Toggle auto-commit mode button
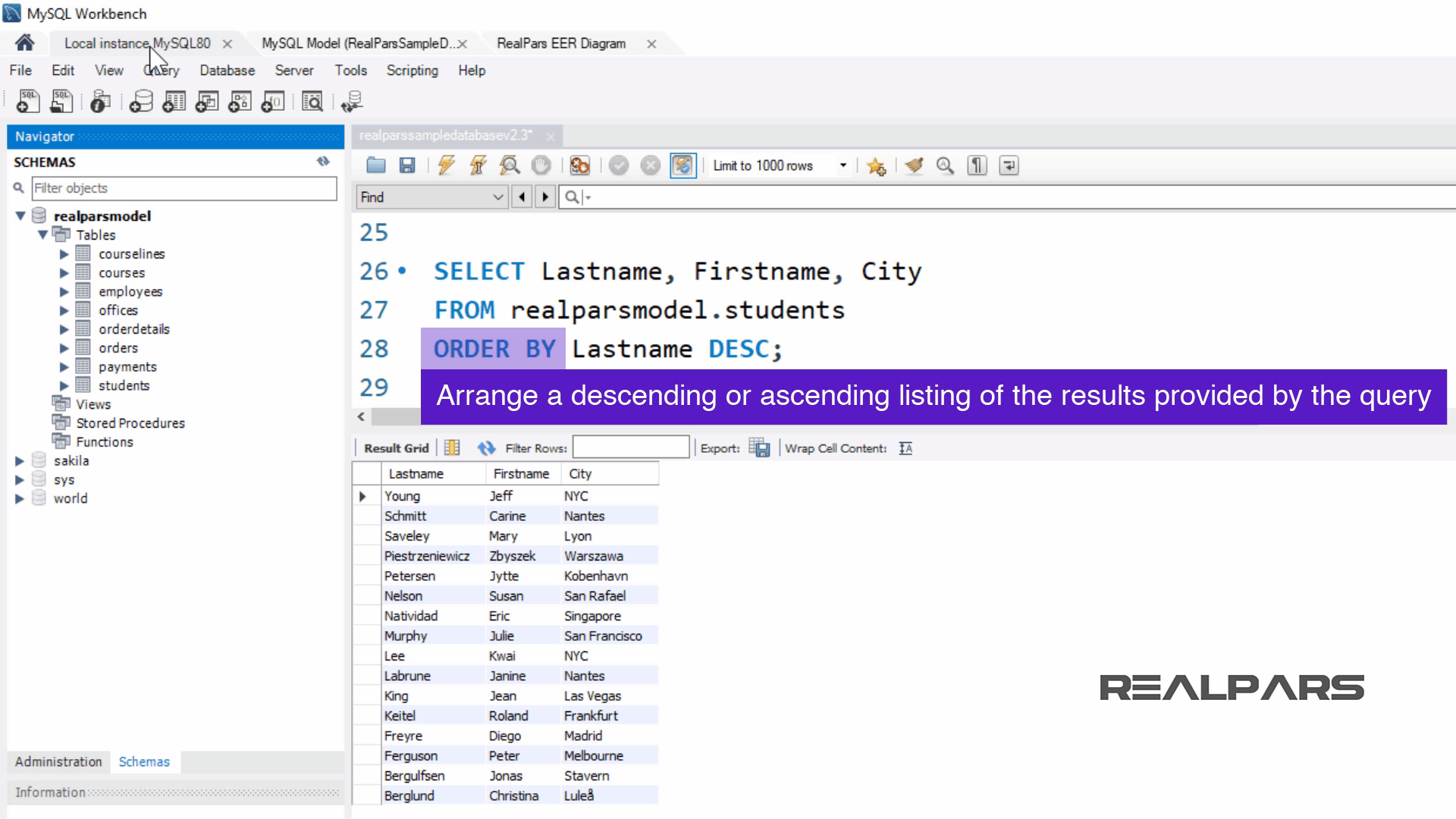Viewport: 1456px width, 819px height. (682, 165)
